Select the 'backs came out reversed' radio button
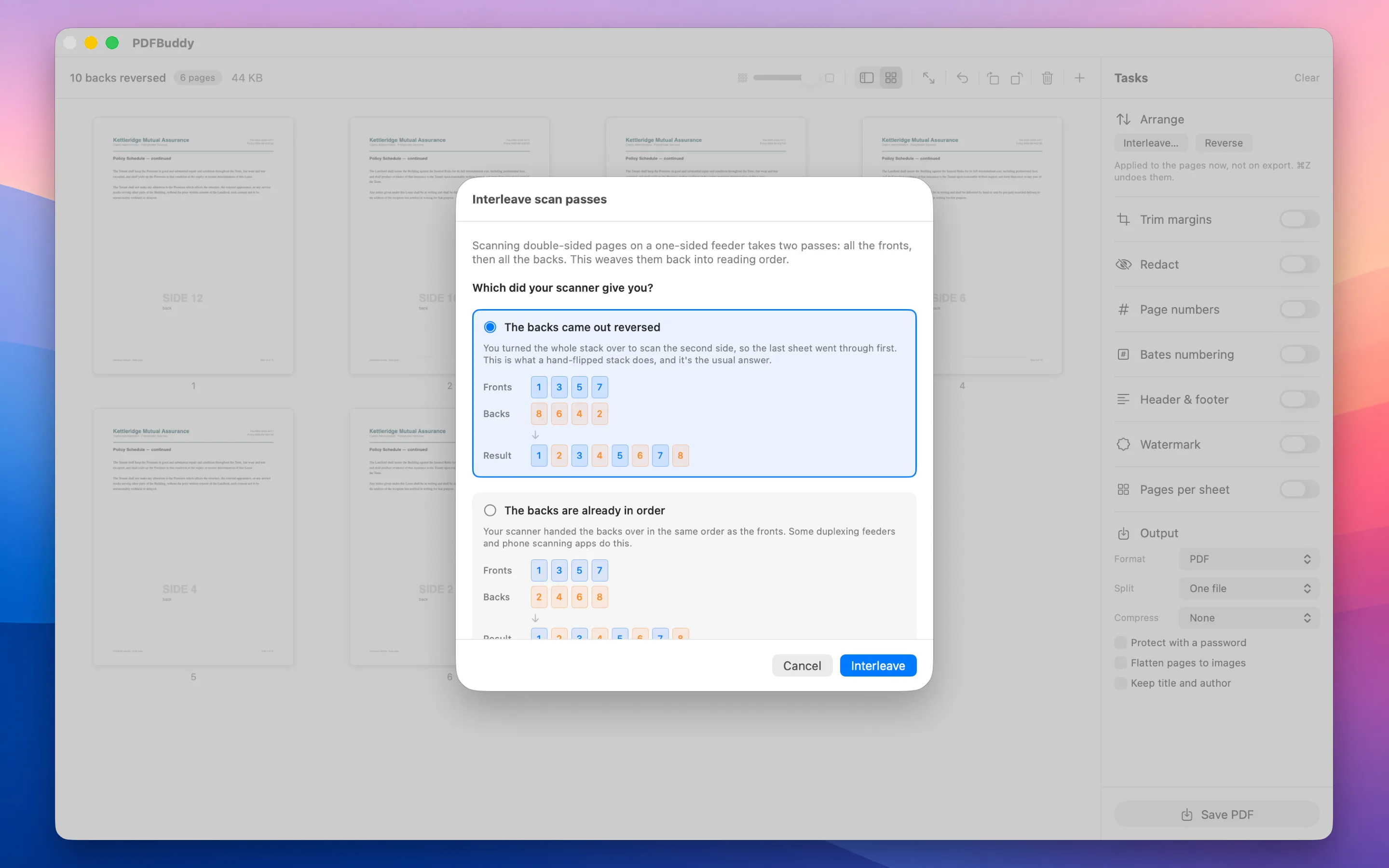Screen dimensions: 1389x868 coord(490,327)
